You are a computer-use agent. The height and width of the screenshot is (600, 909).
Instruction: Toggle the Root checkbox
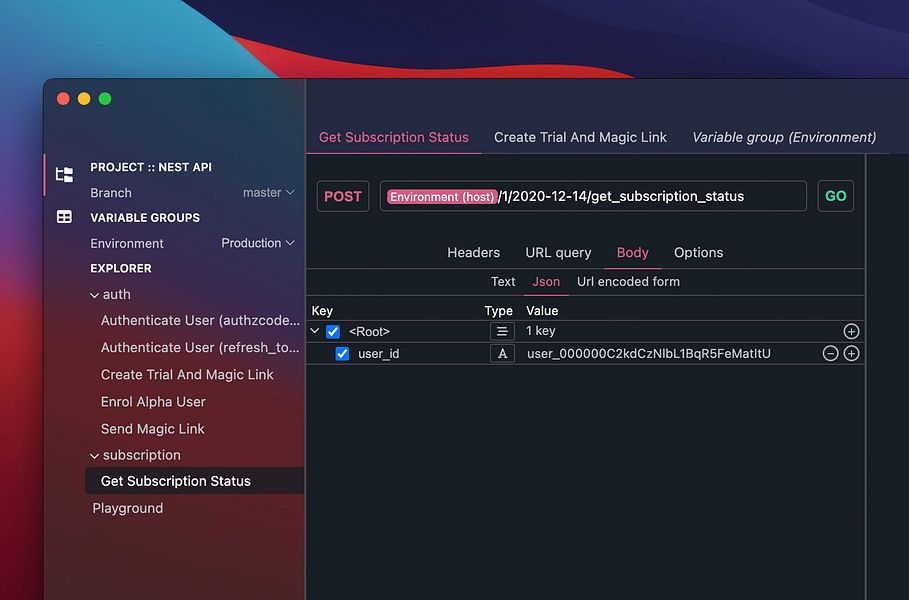pos(333,332)
